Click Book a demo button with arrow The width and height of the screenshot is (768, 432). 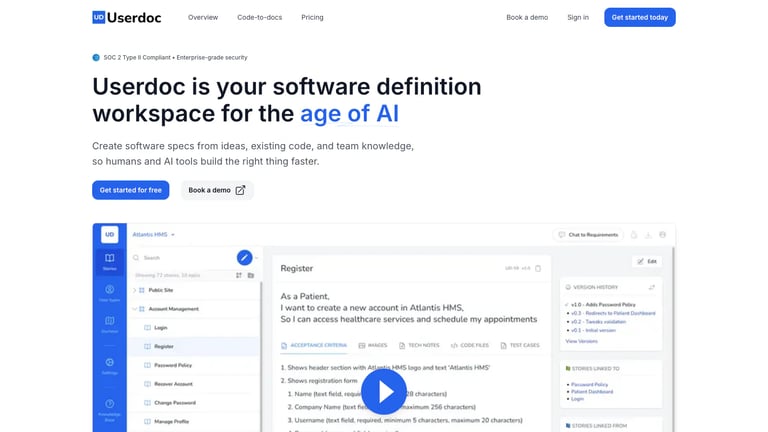pos(217,190)
